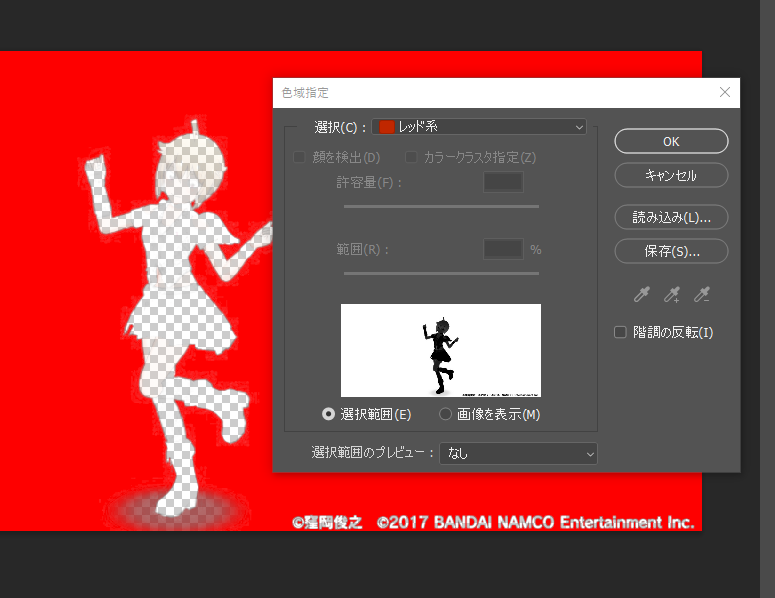Click the red swatch beside レッド系
The width and height of the screenshot is (775, 598).
pos(387,127)
